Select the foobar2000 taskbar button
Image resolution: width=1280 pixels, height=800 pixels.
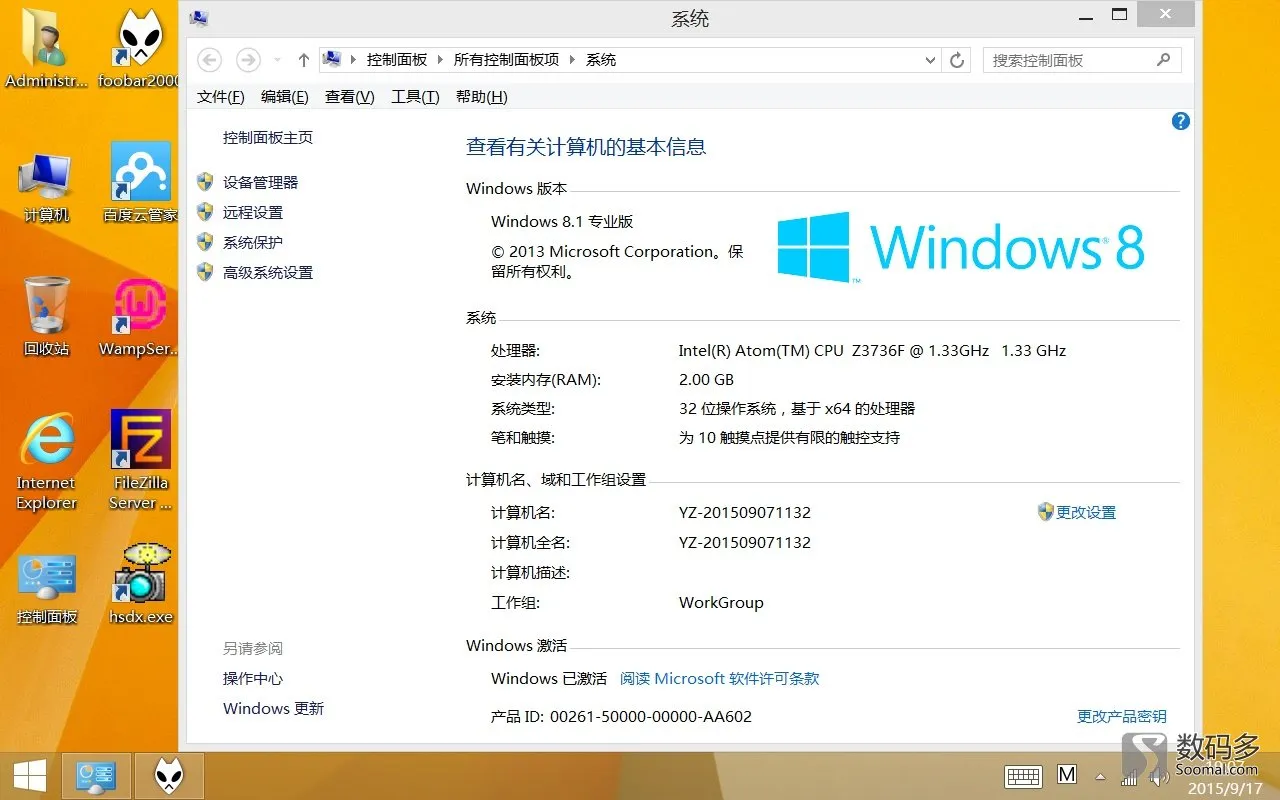coord(169,776)
